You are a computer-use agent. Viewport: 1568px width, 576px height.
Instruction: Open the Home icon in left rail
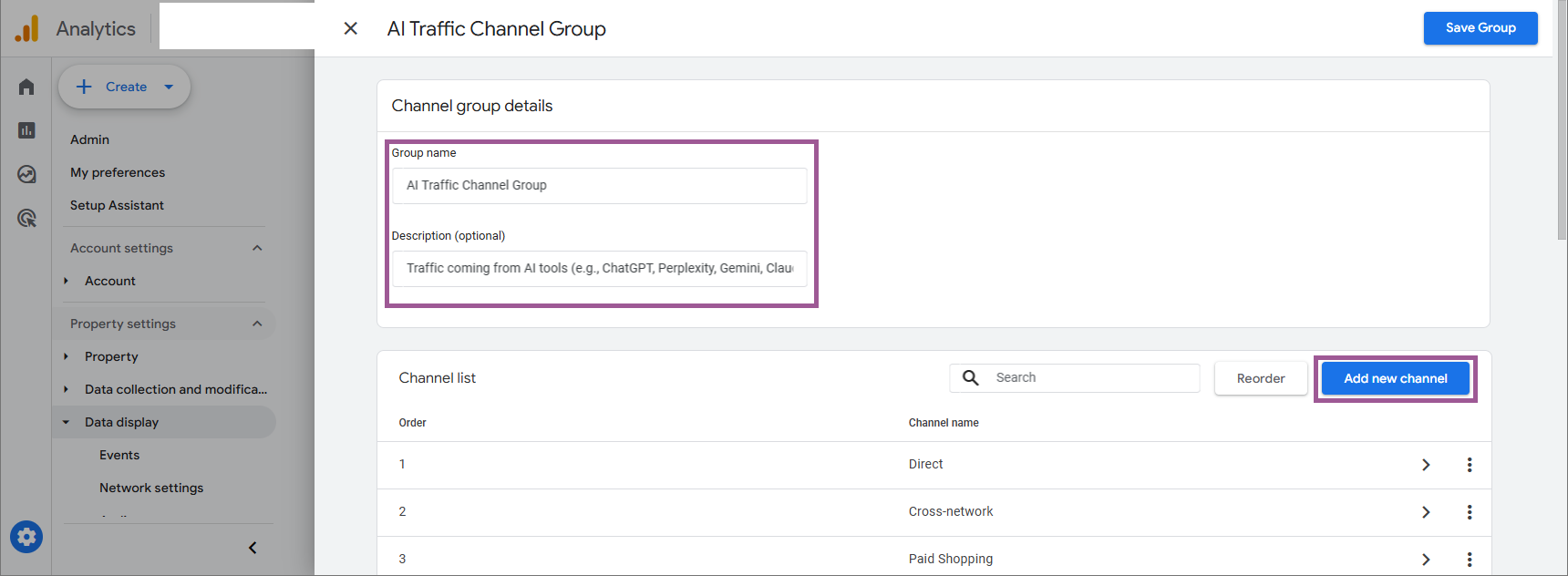pos(26,87)
